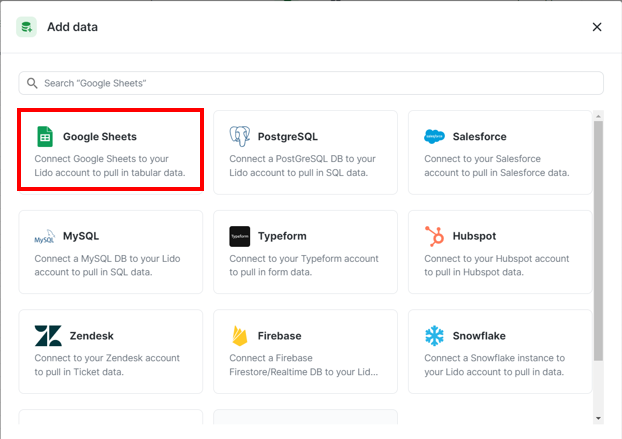The height and width of the screenshot is (439, 622).
Task: Click "Firestore/Realtime DB to your Lid..." text
Action: coord(303,372)
